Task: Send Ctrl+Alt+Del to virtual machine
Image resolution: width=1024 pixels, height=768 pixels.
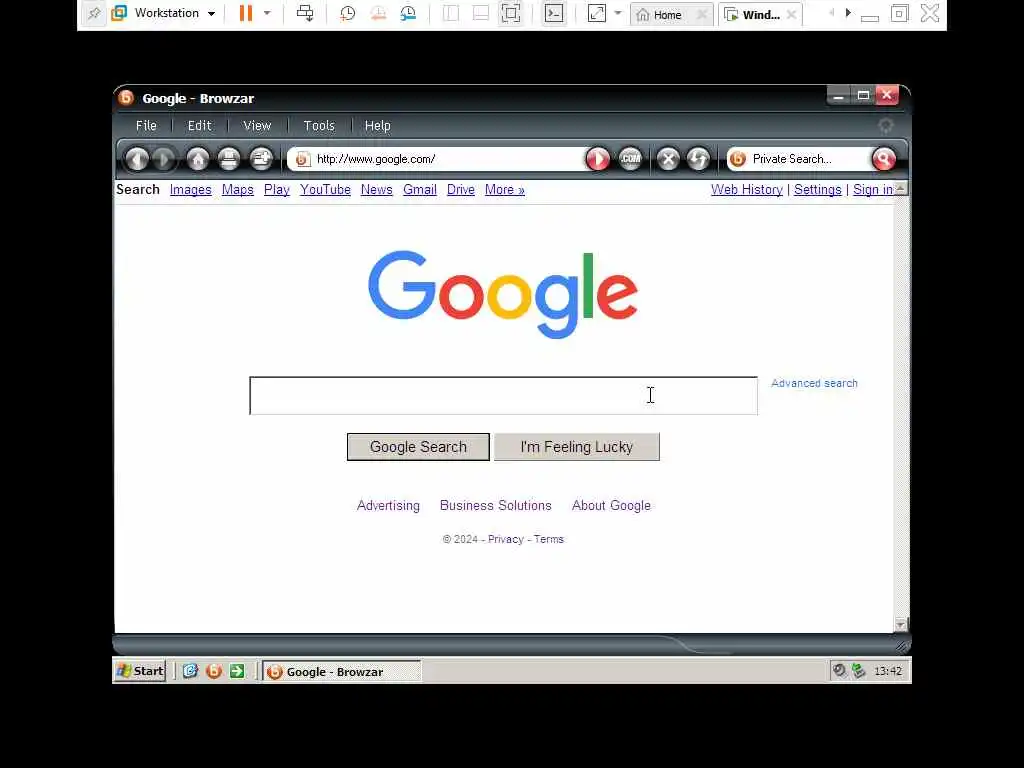Action: (305, 14)
